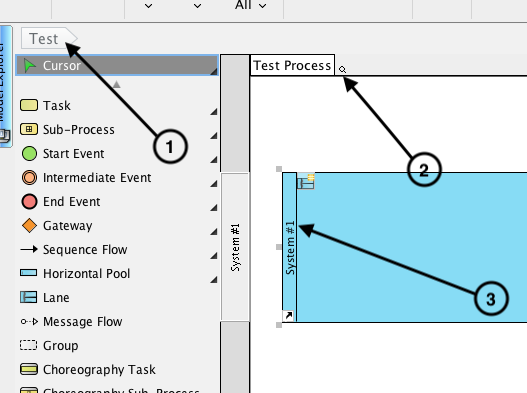Image resolution: width=527 pixels, height=393 pixels.
Task: Expand Gateway variants triangle
Action: tap(214, 232)
